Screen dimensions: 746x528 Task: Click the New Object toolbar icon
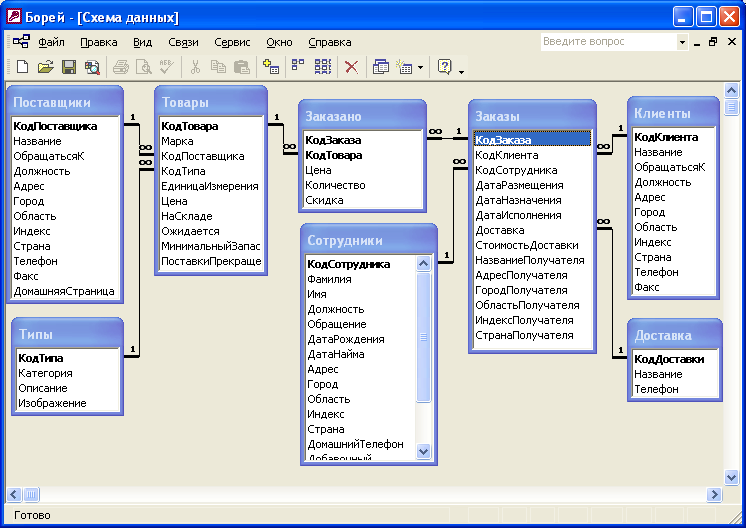coord(404,67)
